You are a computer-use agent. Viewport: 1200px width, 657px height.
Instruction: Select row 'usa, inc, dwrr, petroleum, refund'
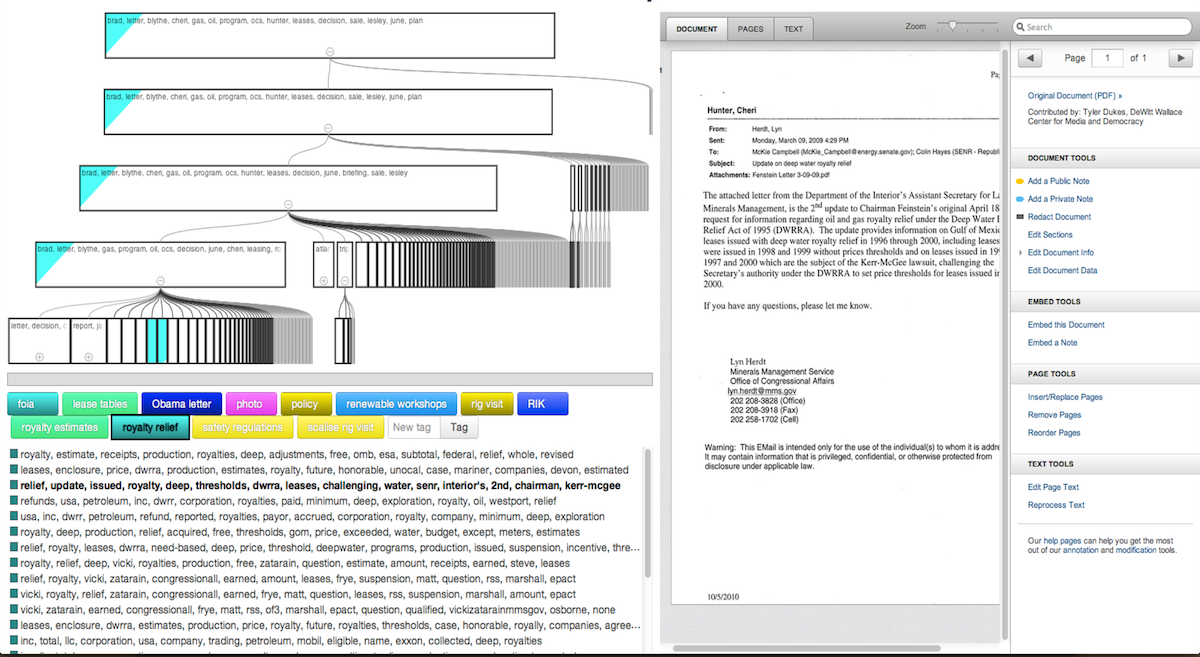click(307, 517)
